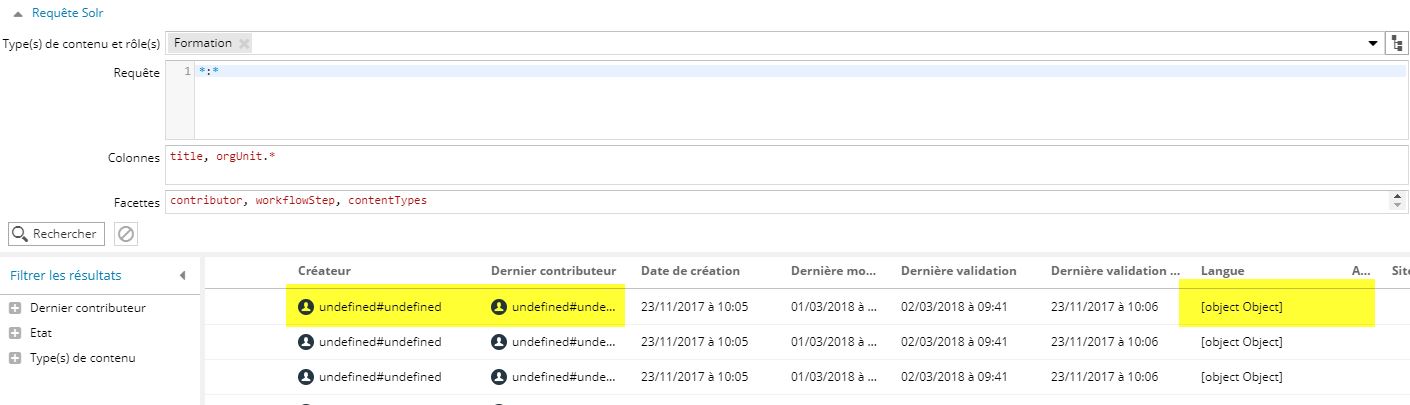Open the content type tree selector icon
The height and width of the screenshot is (405, 1410).
point(1397,43)
